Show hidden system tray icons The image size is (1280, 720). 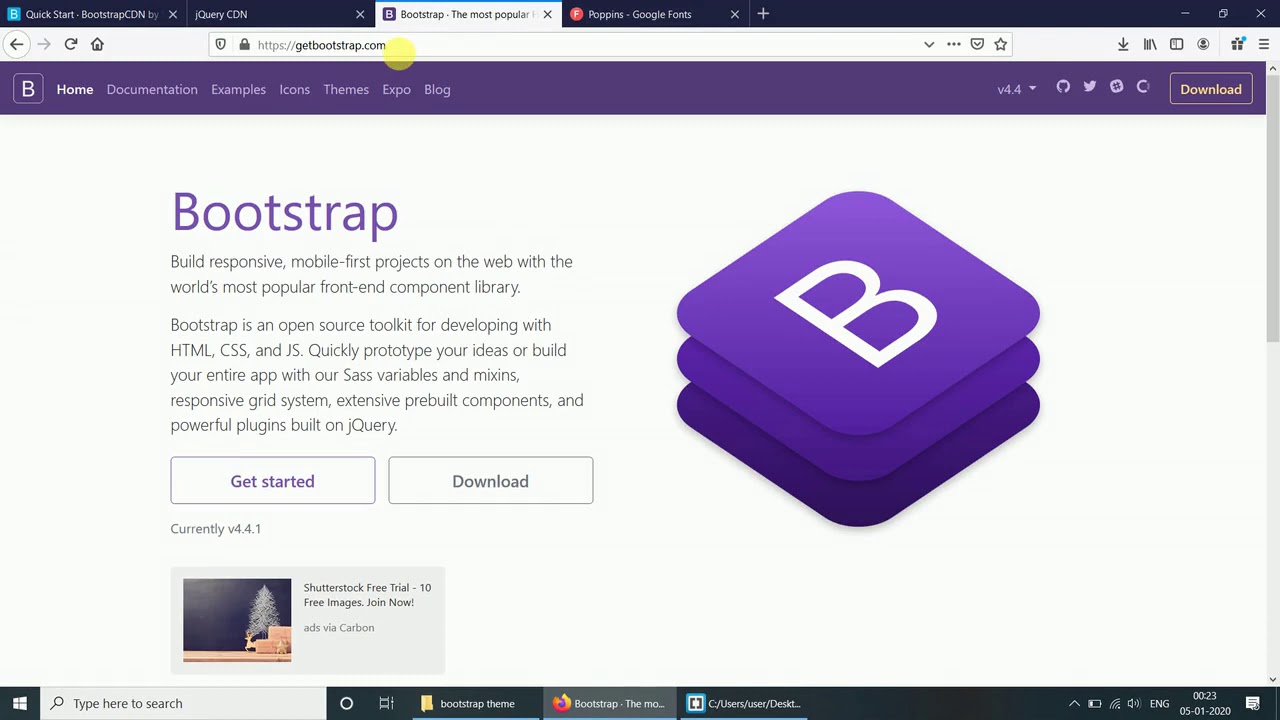coord(1074,703)
